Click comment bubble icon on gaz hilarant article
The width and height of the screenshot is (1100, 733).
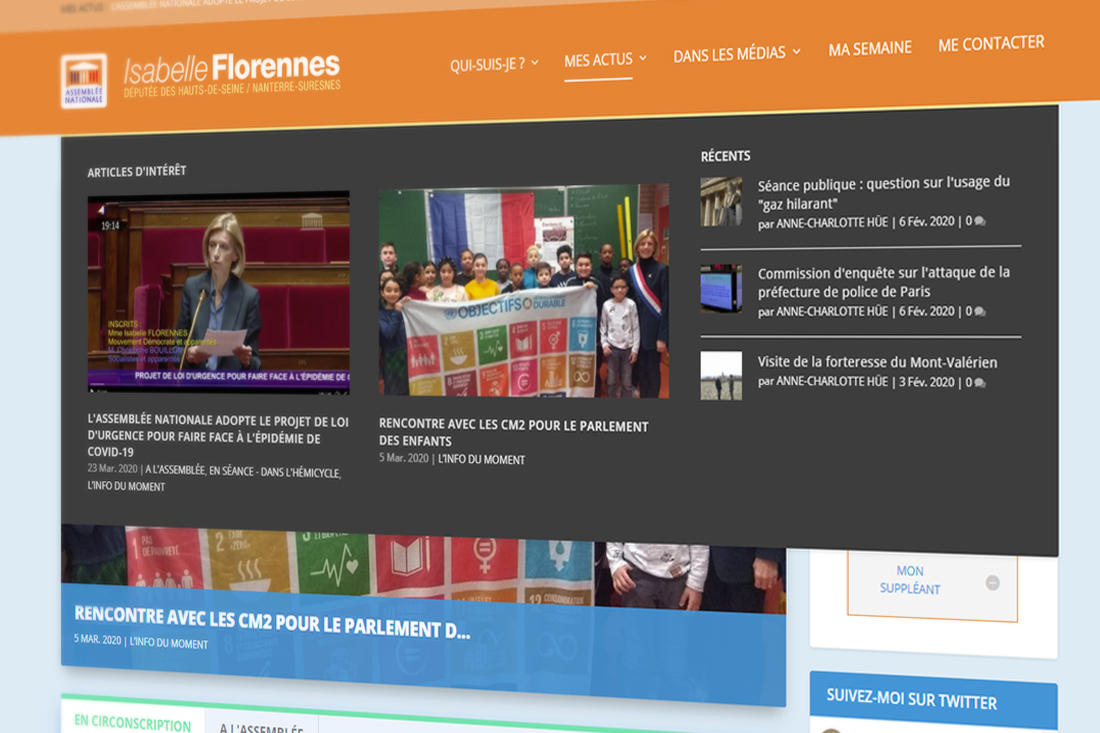980,222
